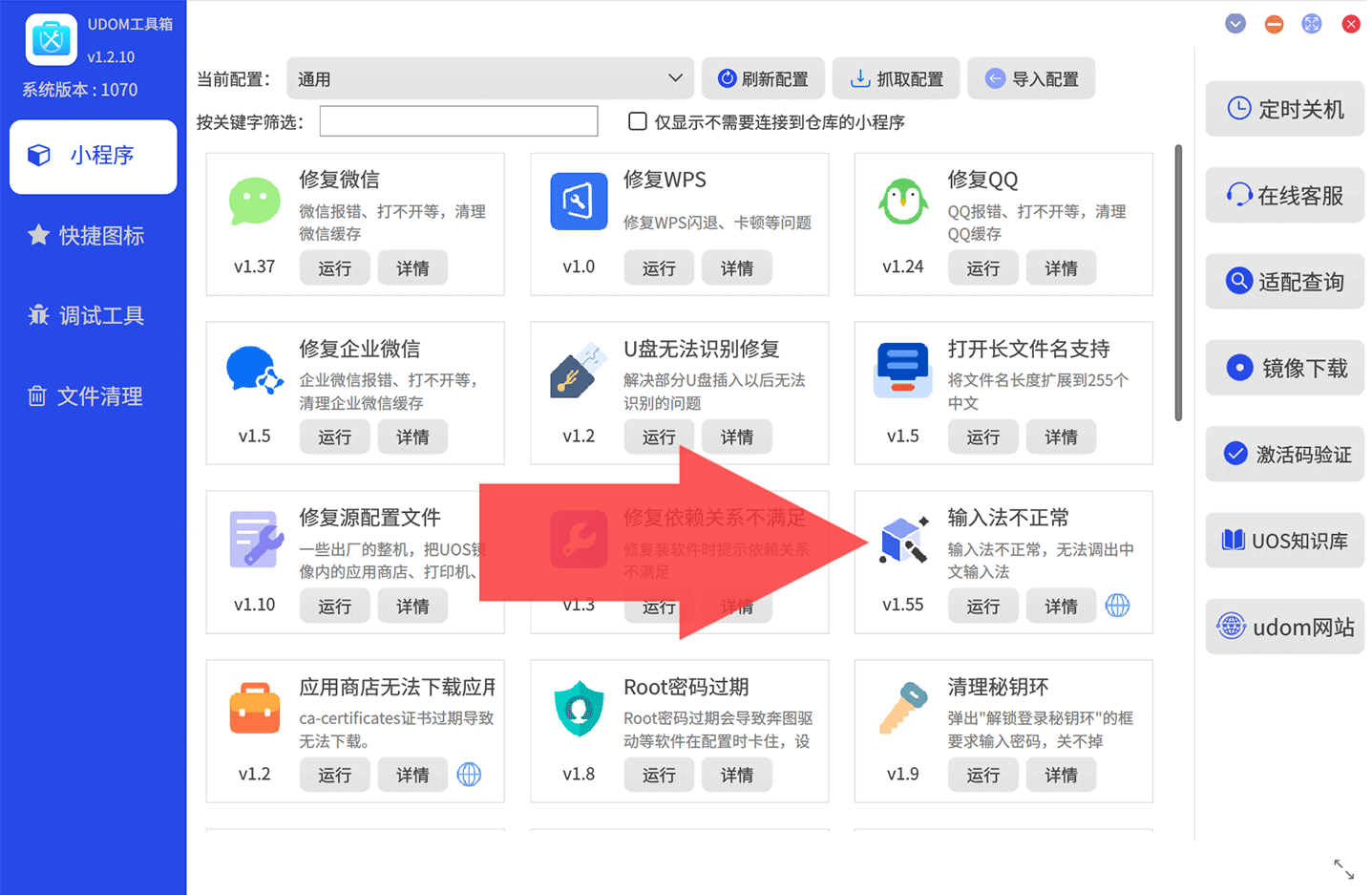This screenshot has height=895, width=1372.
Task: Run the 修复WPS applet
Action: (659, 268)
